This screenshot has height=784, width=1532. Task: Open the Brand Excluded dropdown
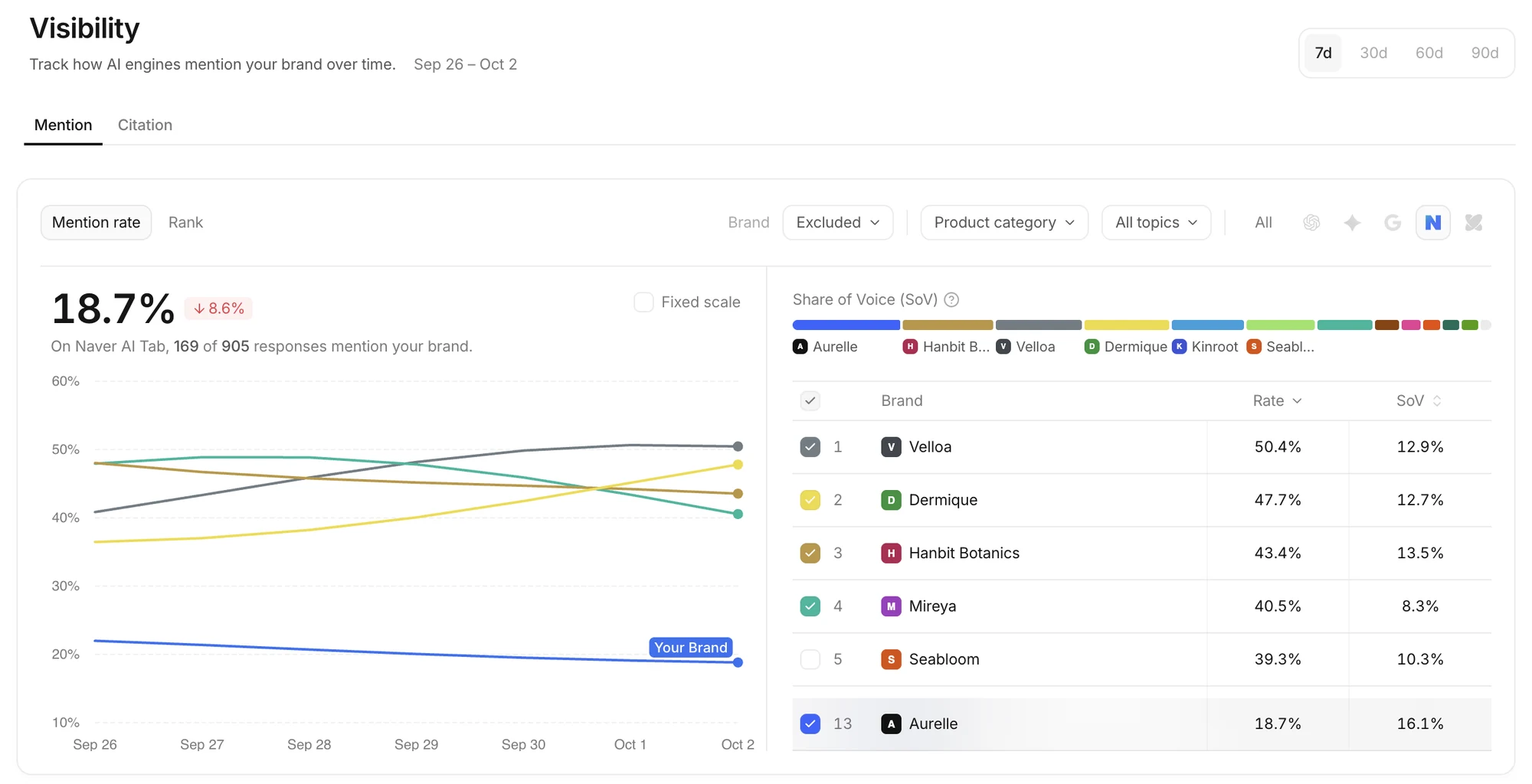click(838, 223)
